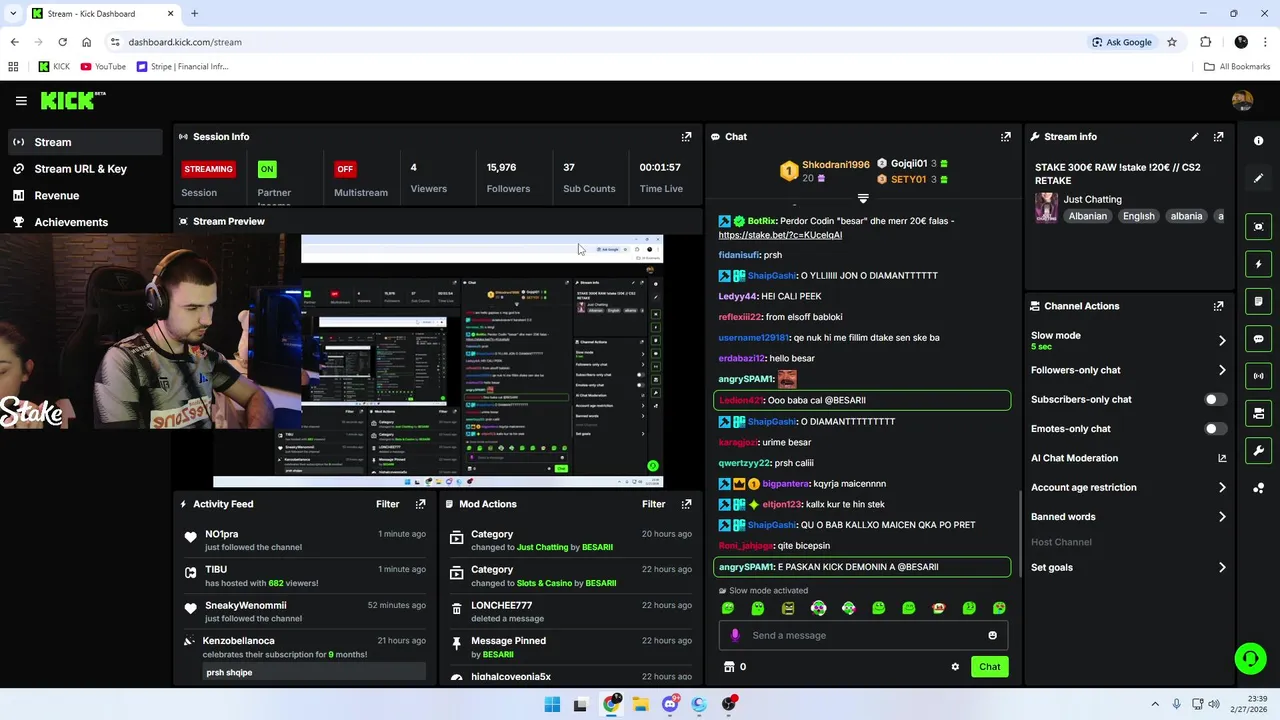Reload the page

(62, 42)
